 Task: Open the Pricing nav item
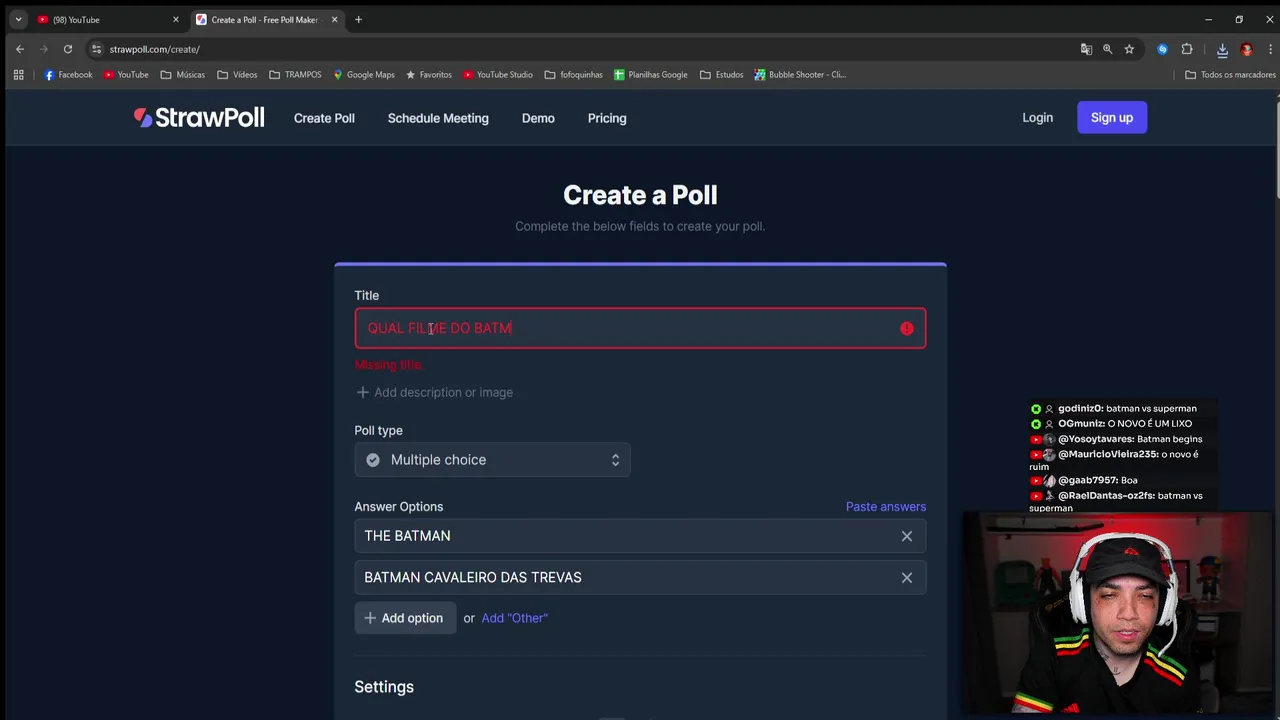click(607, 118)
